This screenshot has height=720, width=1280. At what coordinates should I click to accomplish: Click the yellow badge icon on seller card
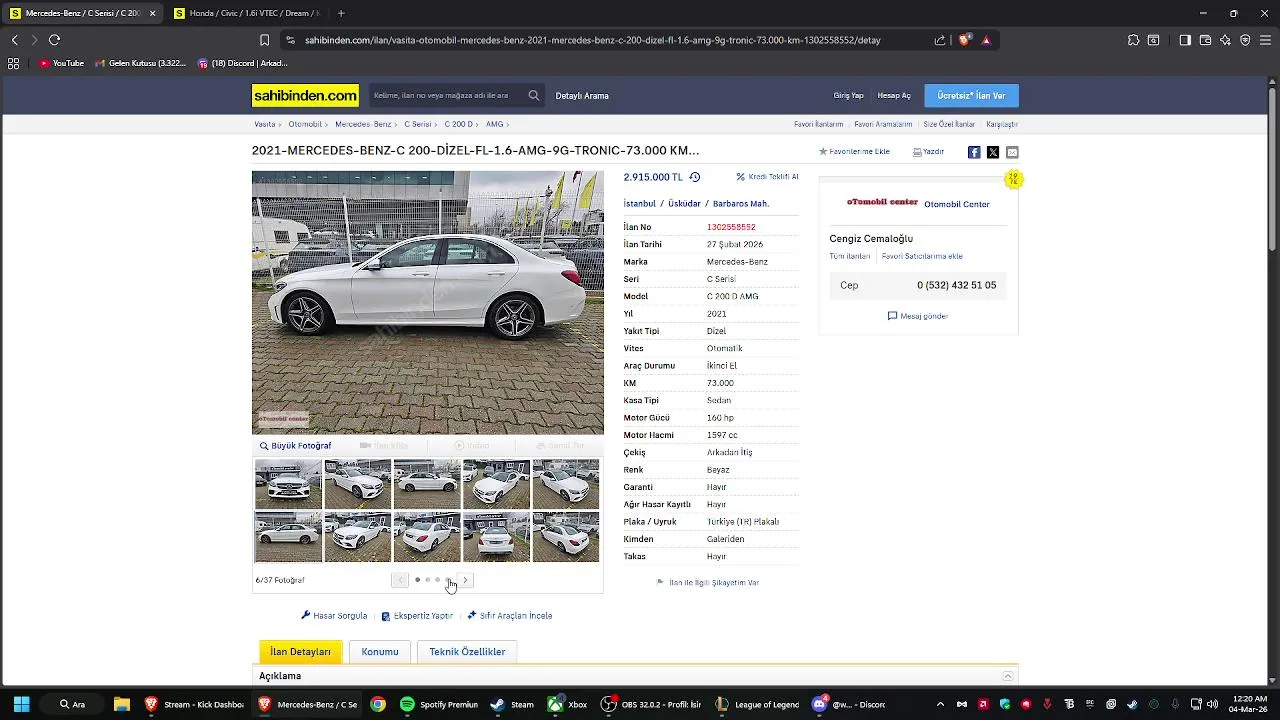pyautogui.click(x=1013, y=179)
